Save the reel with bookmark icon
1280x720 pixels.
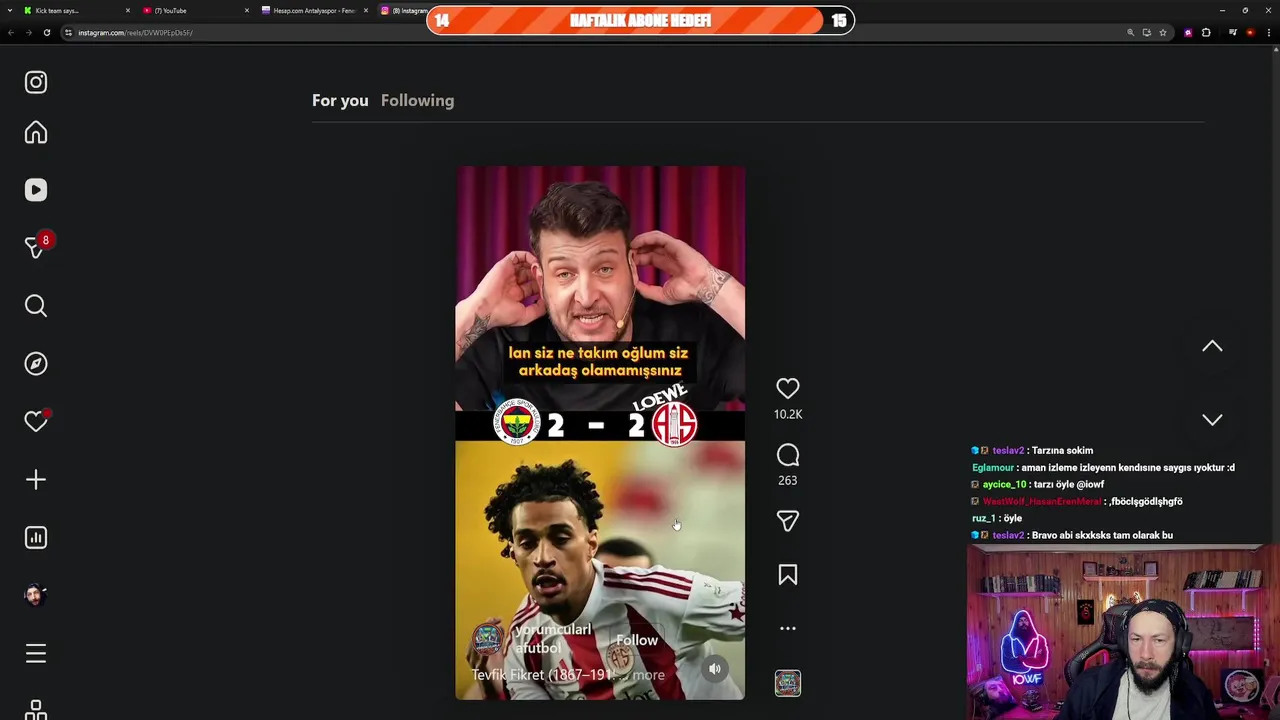tap(788, 575)
